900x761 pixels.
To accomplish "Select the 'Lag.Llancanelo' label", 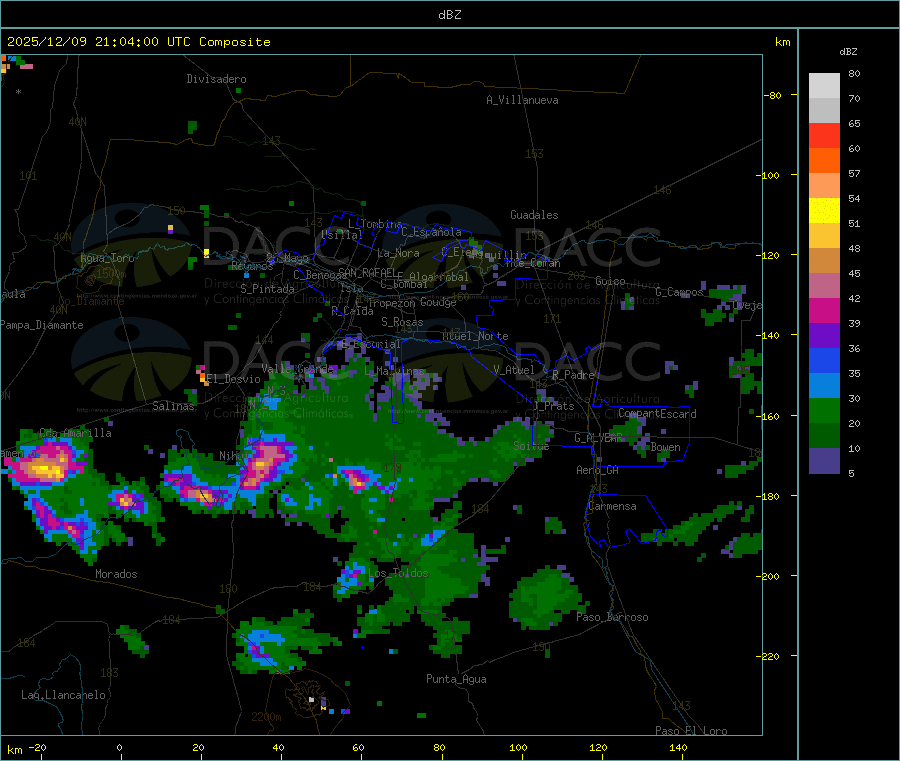I will [x=63, y=695].
